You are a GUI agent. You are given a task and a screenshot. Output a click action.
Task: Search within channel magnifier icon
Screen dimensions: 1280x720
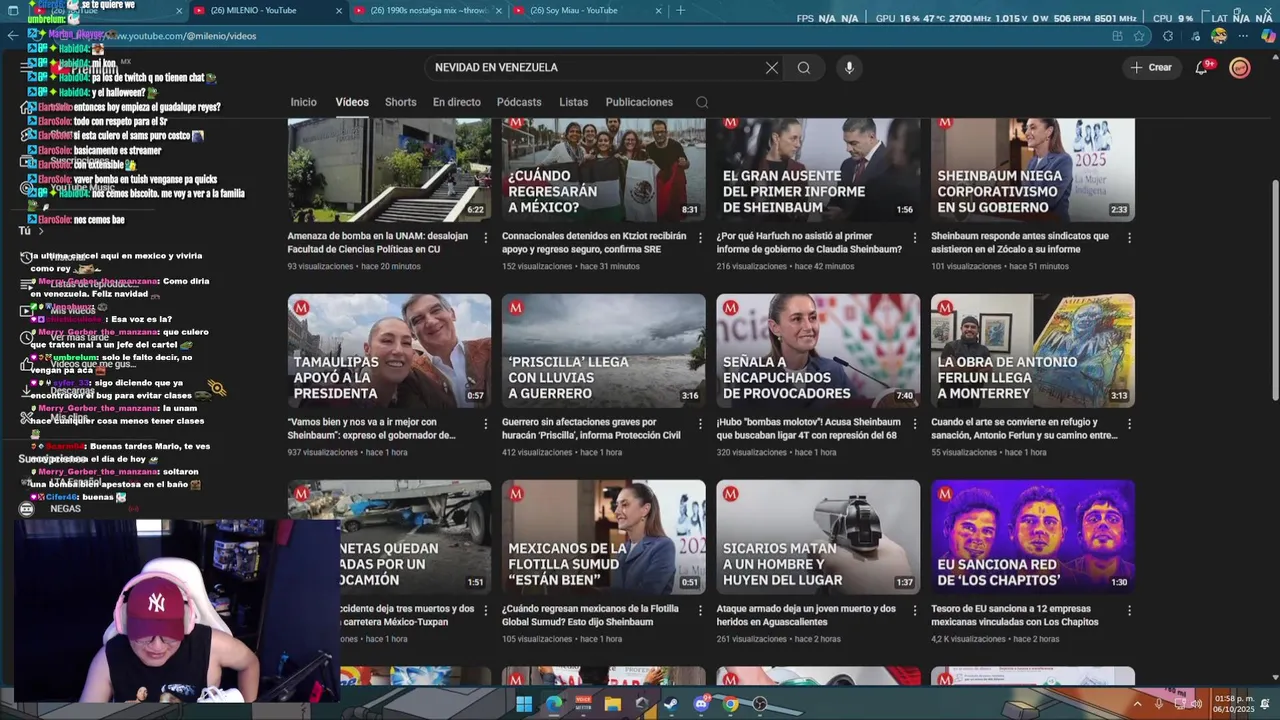tap(702, 102)
